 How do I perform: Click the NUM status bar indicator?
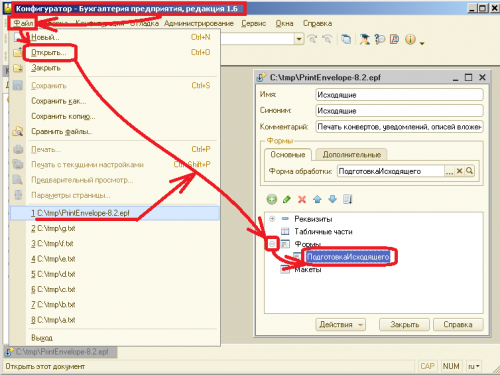451,366
